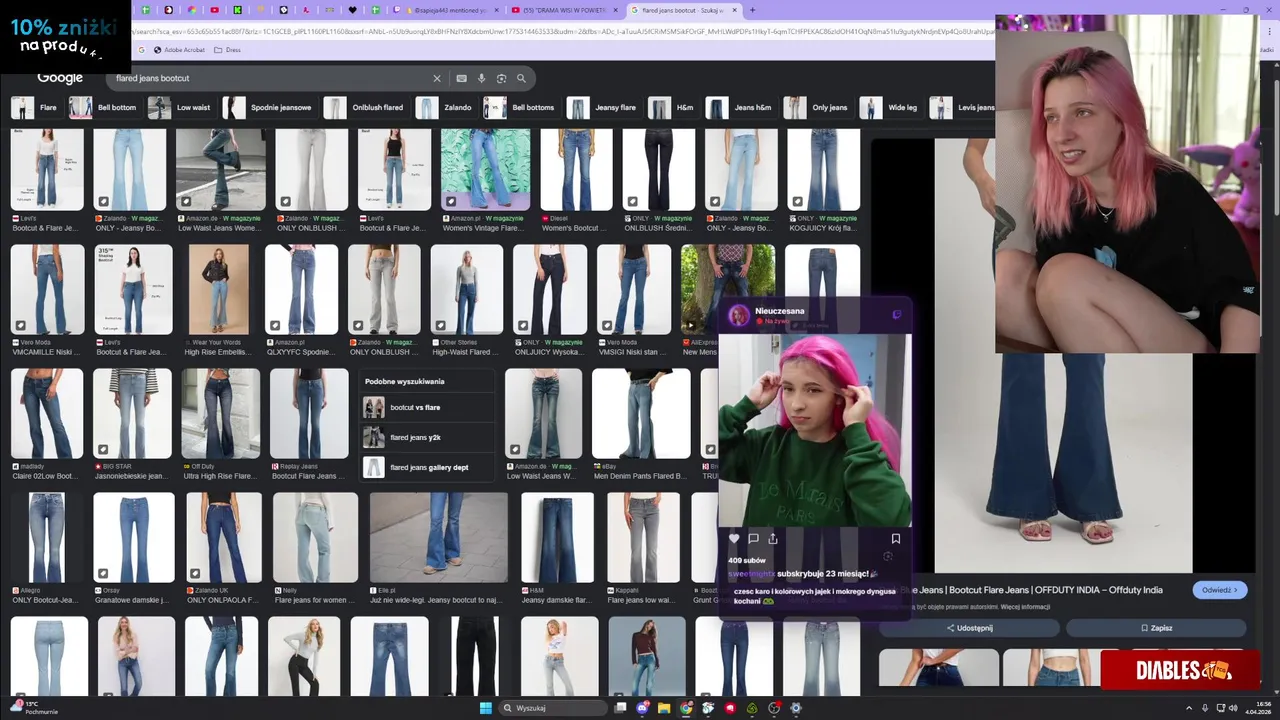Open Task View on the taskbar

point(621,708)
